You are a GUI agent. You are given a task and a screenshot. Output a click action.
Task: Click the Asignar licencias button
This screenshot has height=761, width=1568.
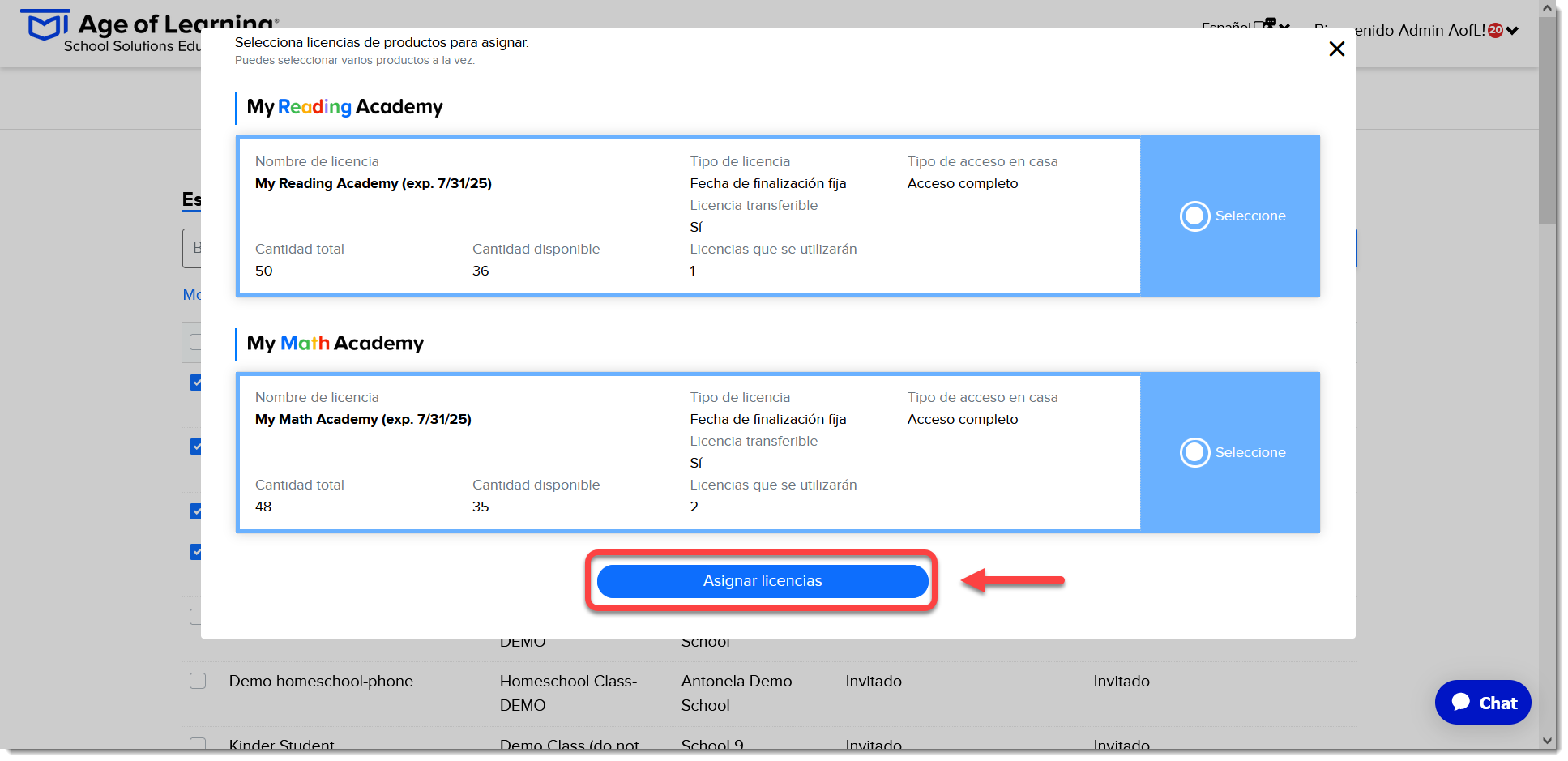[x=763, y=581]
